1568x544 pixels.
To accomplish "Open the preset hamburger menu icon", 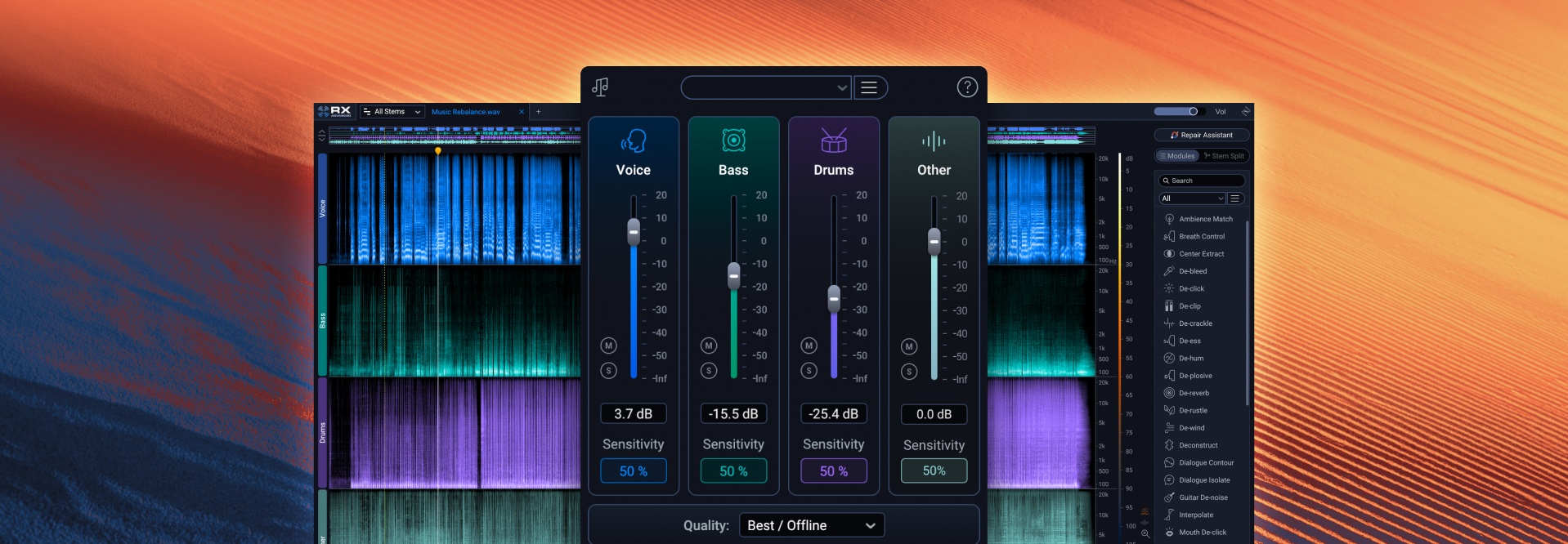I will tap(870, 87).
